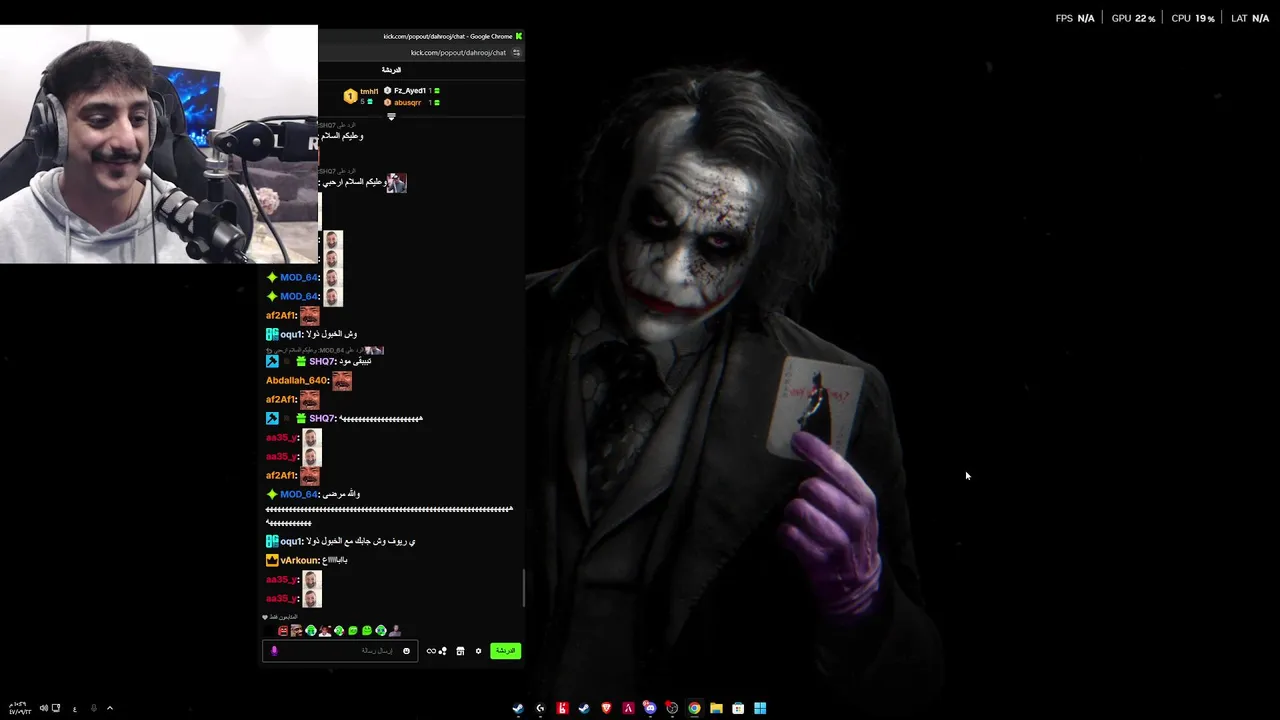Click the emote in Abdallah_640's message
1280x720 pixels.
[342, 381]
